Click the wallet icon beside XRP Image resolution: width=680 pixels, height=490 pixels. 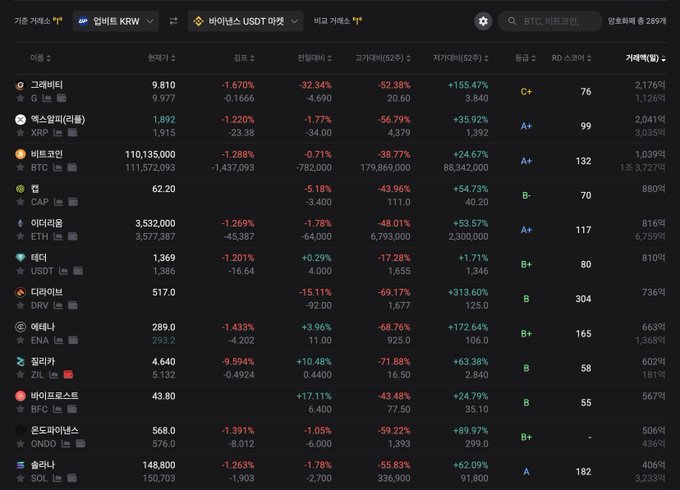coord(72,132)
